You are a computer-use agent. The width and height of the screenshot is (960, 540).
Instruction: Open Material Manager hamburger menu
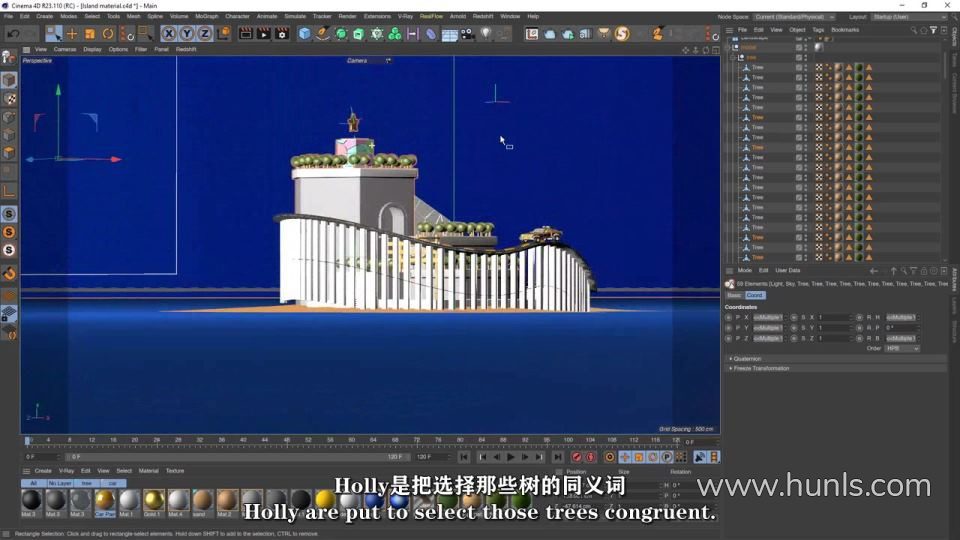point(26,471)
